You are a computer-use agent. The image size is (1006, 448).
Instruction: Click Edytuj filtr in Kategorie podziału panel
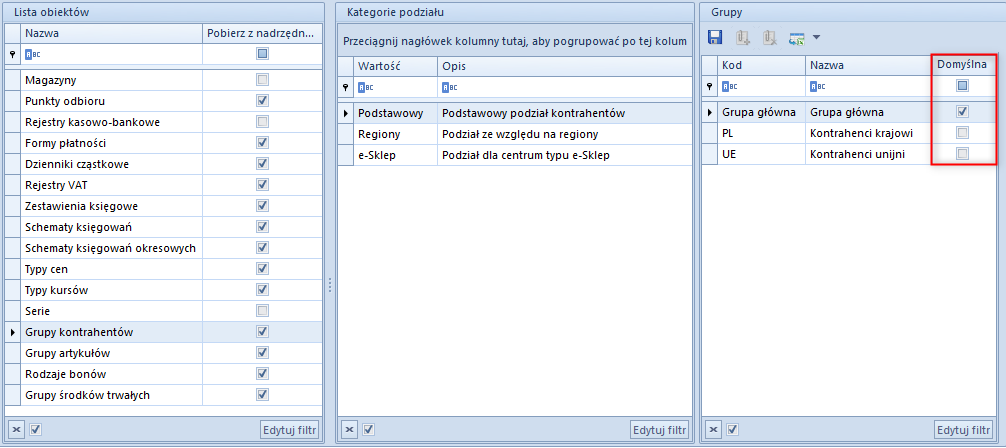pos(660,430)
